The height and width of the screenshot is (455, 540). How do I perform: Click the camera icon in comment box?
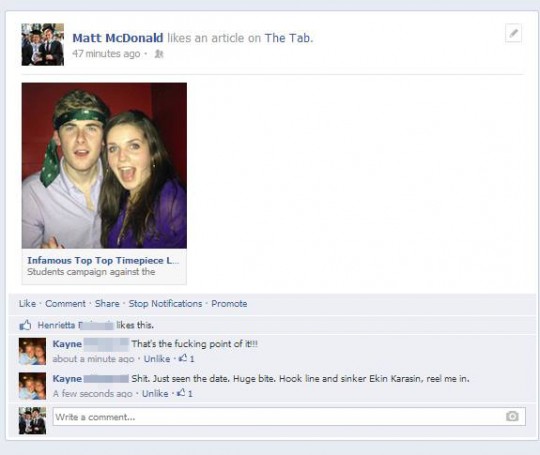[512, 416]
